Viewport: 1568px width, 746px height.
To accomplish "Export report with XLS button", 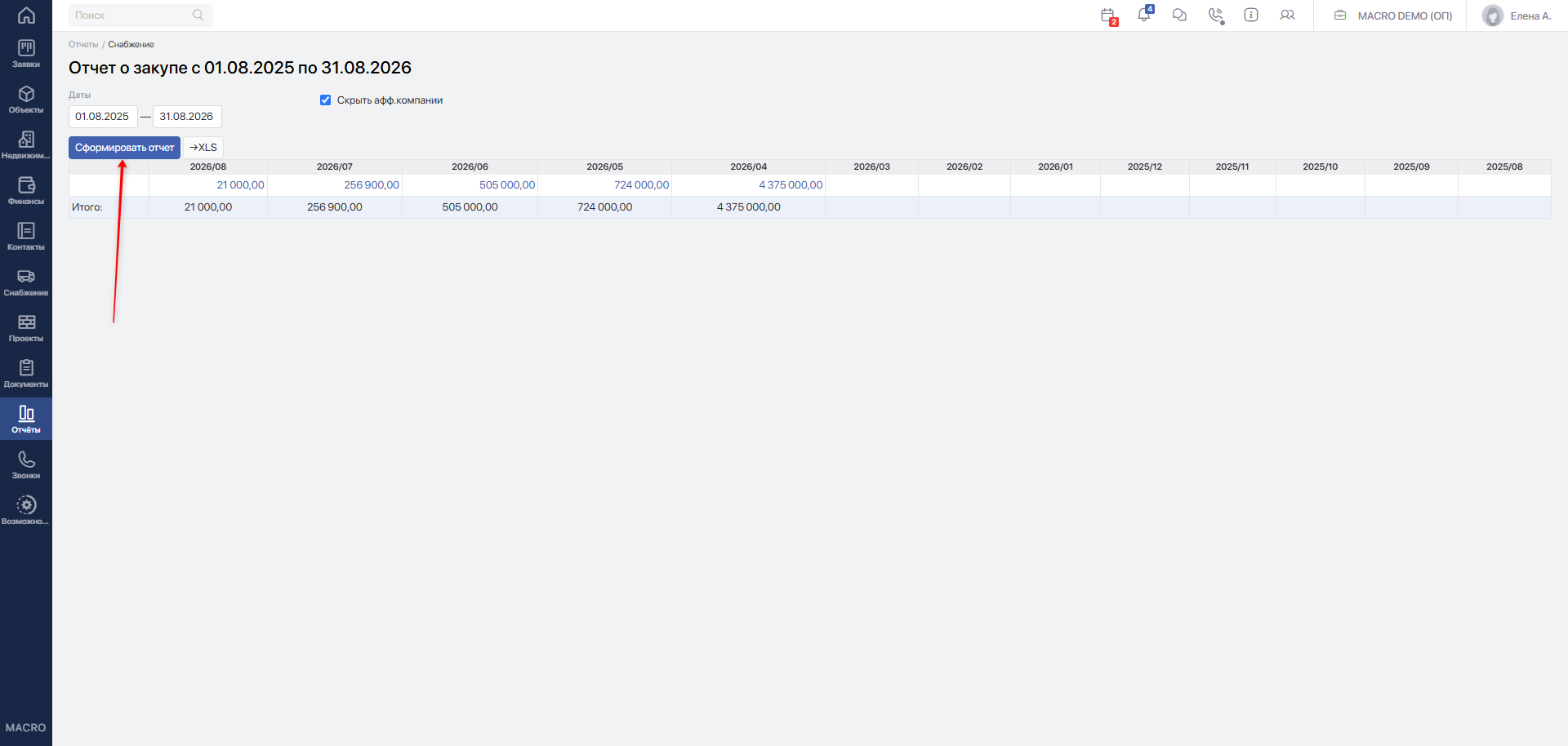I will pos(203,148).
